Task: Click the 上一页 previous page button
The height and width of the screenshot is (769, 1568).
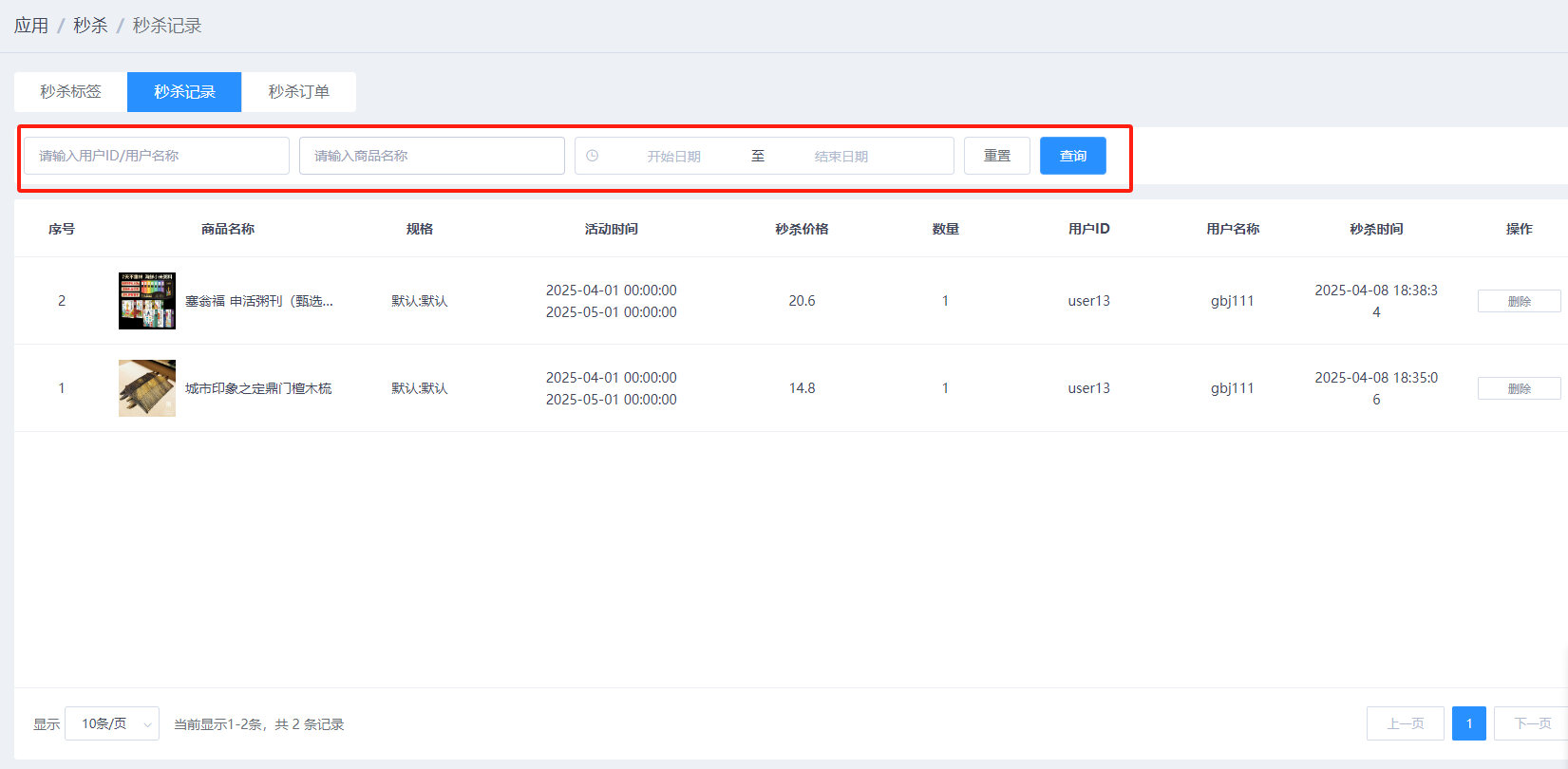Action: coord(1405,723)
